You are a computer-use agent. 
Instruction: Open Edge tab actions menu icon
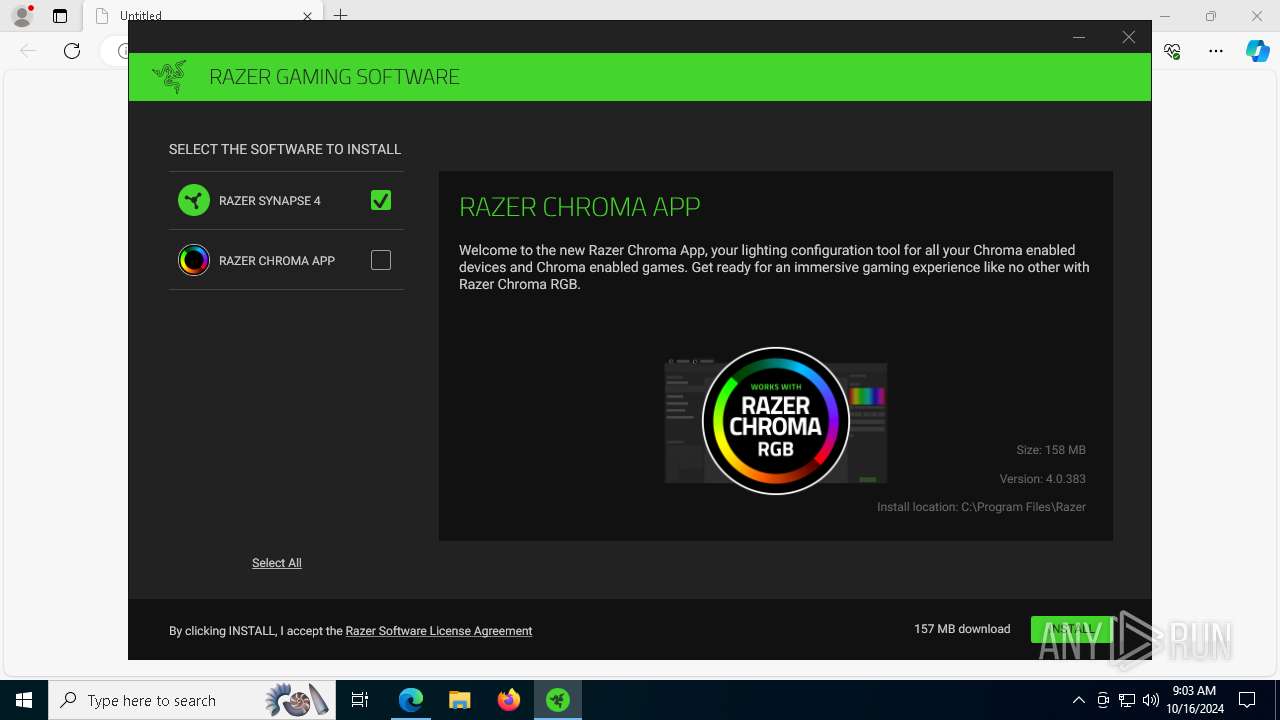60,16
